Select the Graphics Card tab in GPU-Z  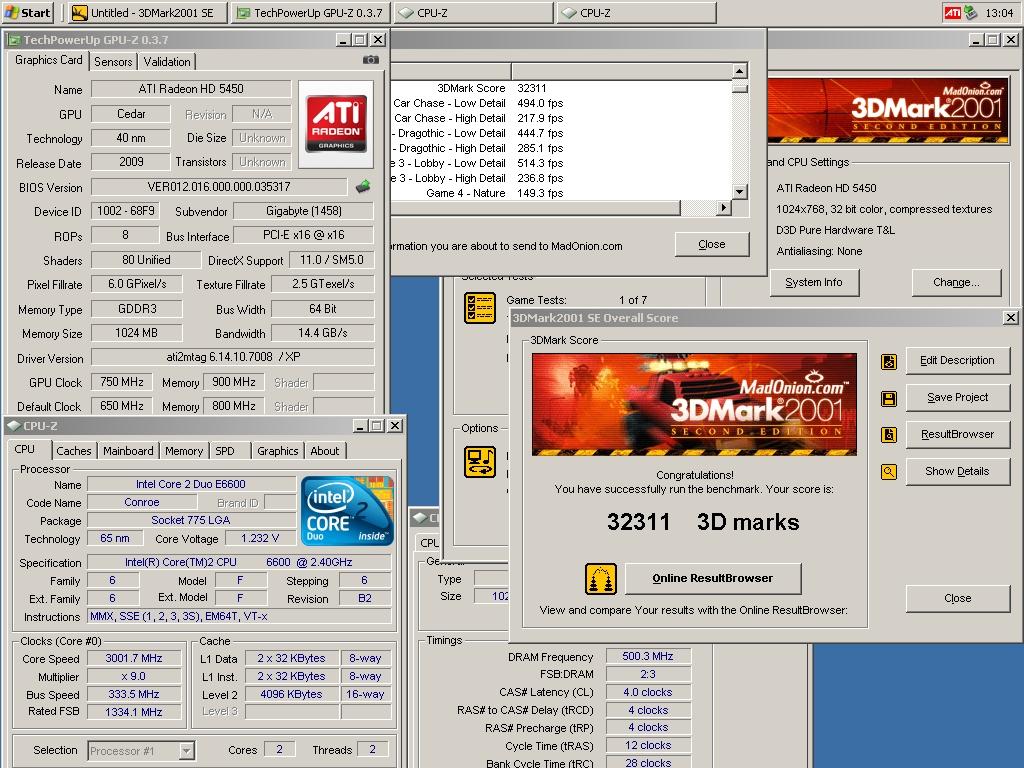pos(48,60)
